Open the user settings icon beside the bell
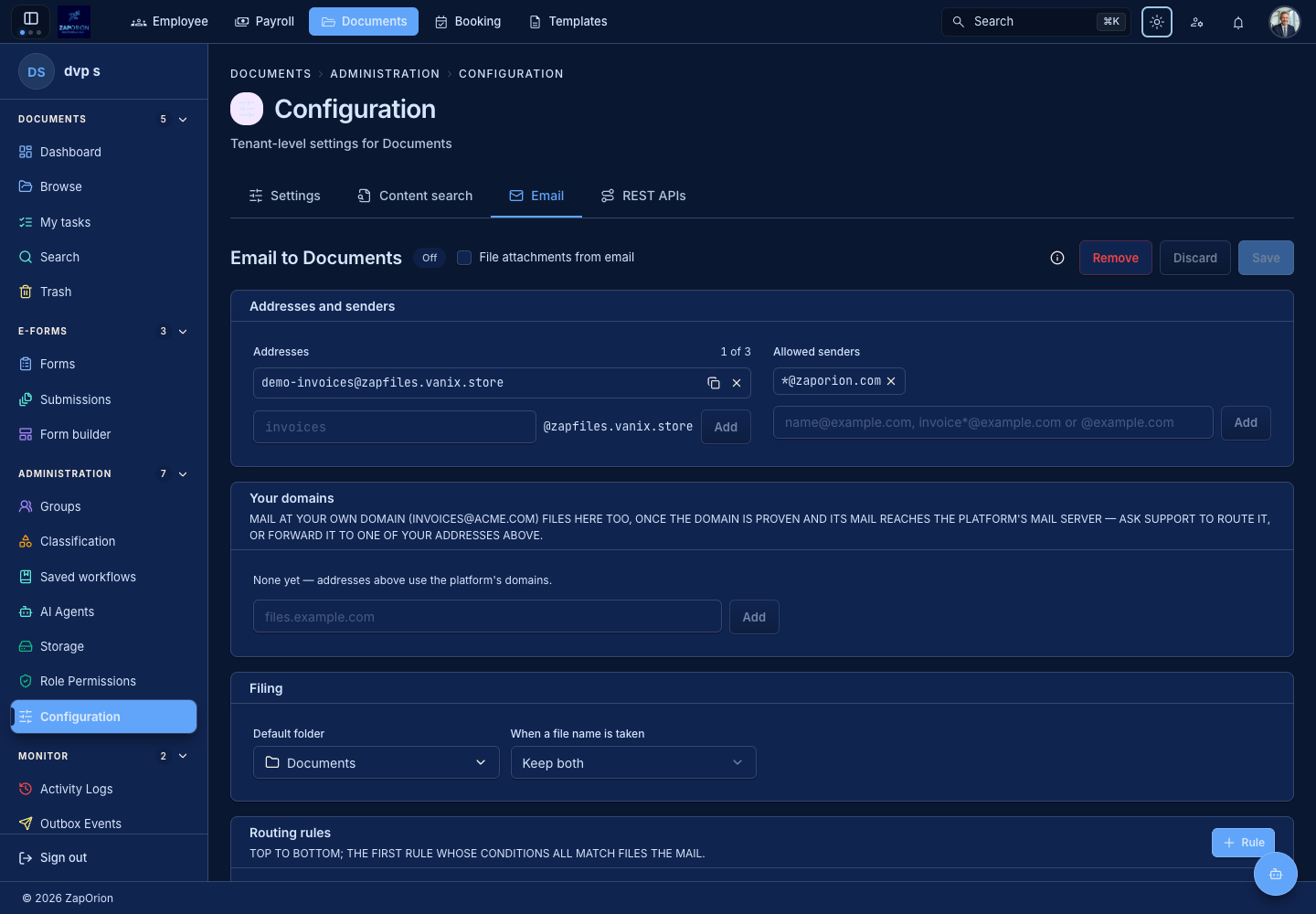The height and width of the screenshot is (914, 1316). 1197,22
